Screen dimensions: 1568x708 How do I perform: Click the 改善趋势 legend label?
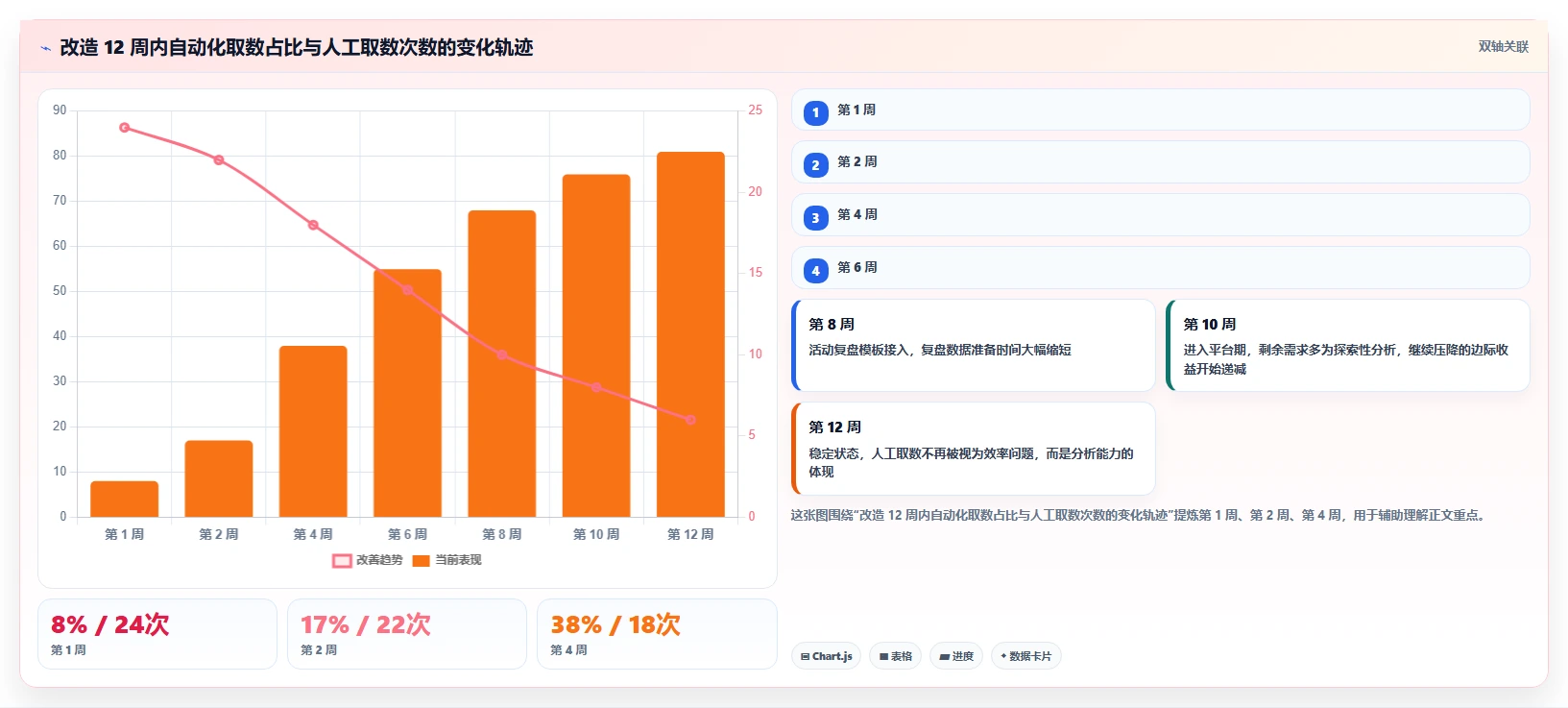point(379,560)
